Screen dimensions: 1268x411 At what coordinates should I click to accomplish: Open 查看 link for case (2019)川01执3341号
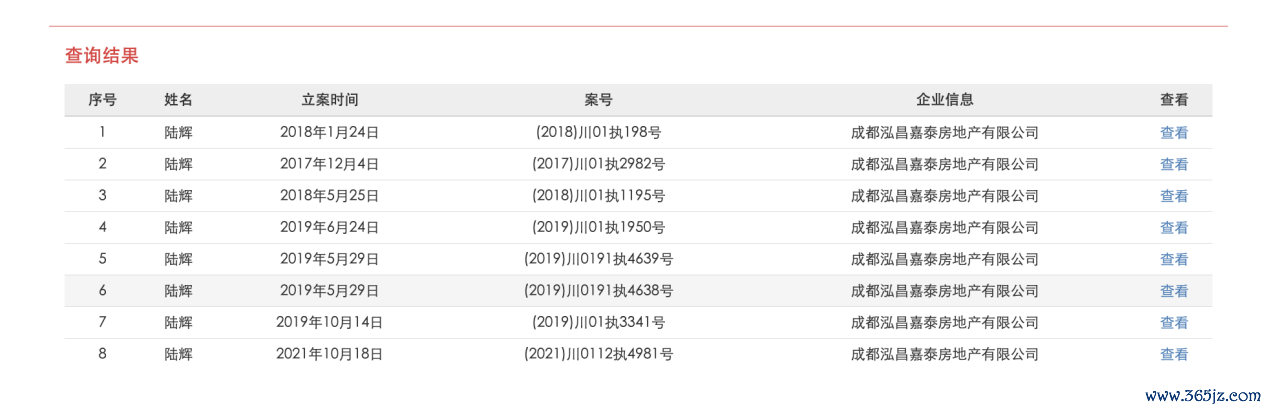1173,323
